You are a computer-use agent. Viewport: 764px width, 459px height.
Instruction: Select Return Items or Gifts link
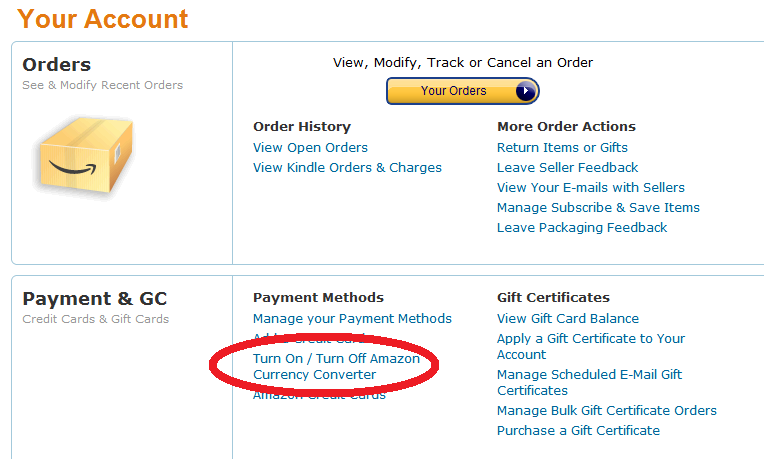coord(562,148)
